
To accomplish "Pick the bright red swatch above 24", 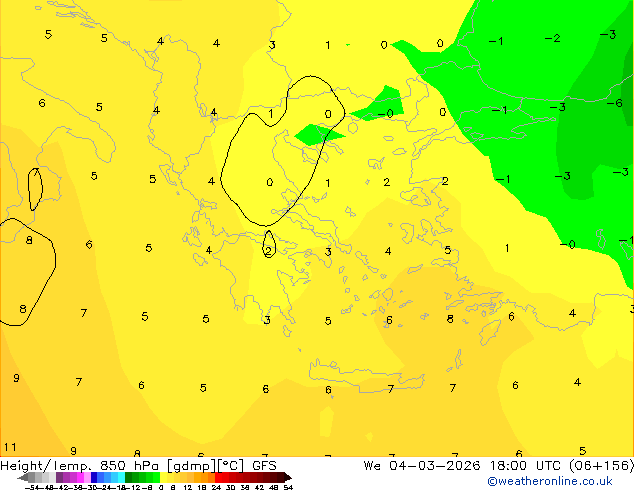I will pyautogui.click(x=219, y=478).
